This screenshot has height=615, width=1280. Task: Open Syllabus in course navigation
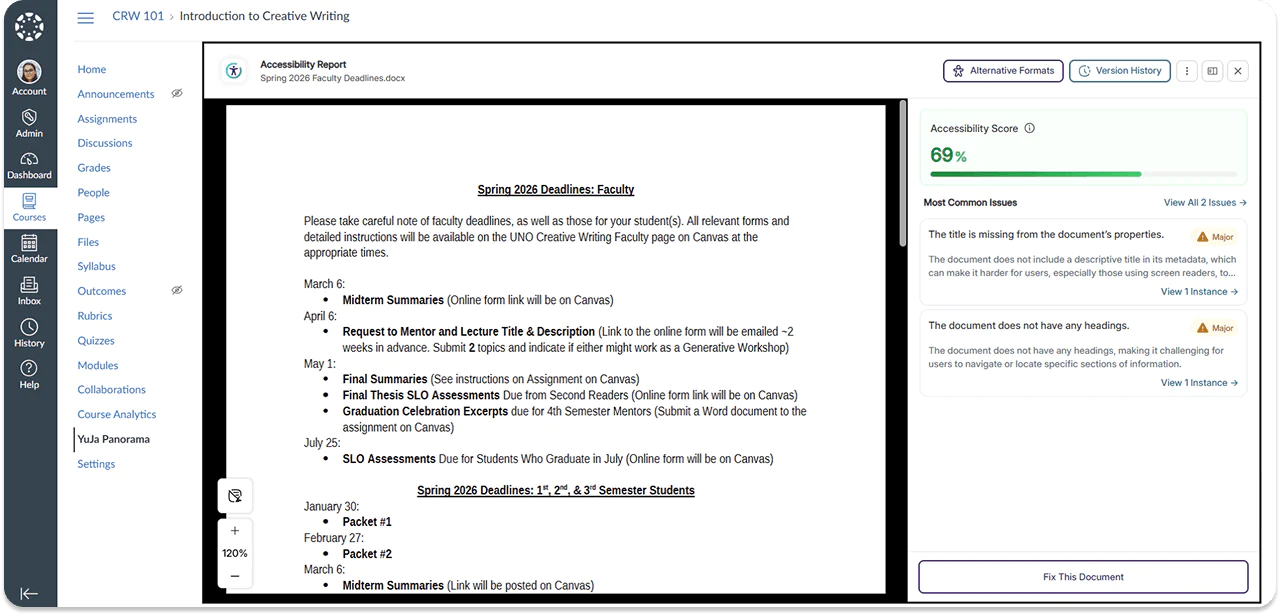[x=97, y=267]
